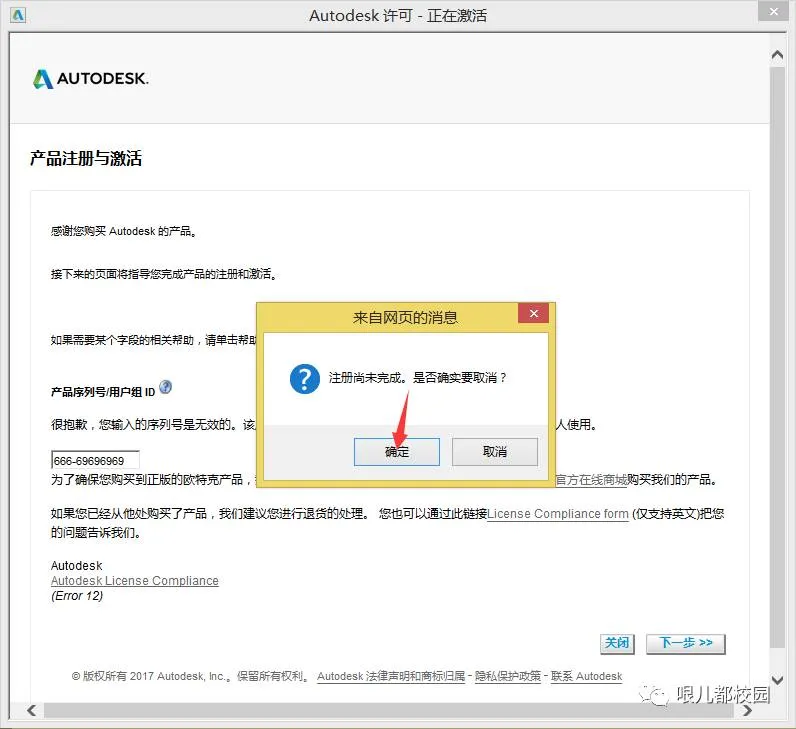The width and height of the screenshot is (796, 729).
Task: Click the vertical scrollbar up arrow
Action: pos(777,55)
